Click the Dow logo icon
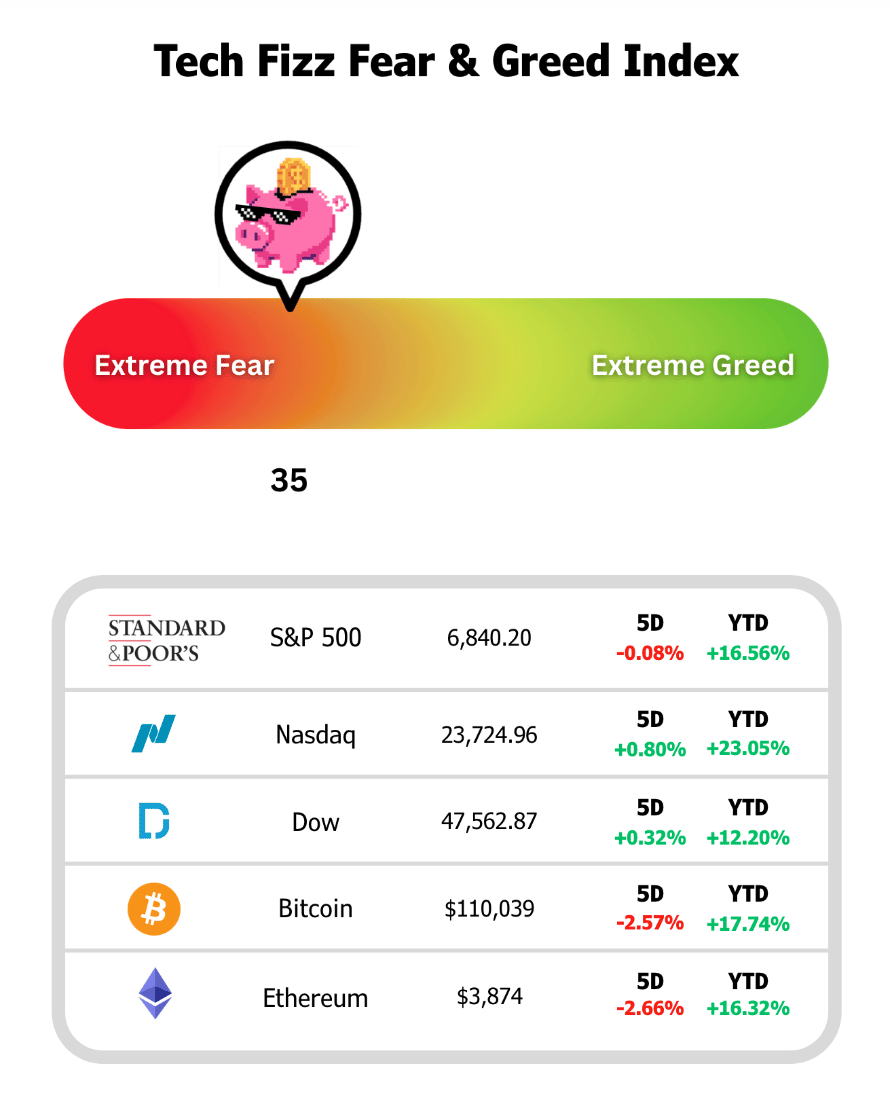892x1094 pixels. click(153, 821)
